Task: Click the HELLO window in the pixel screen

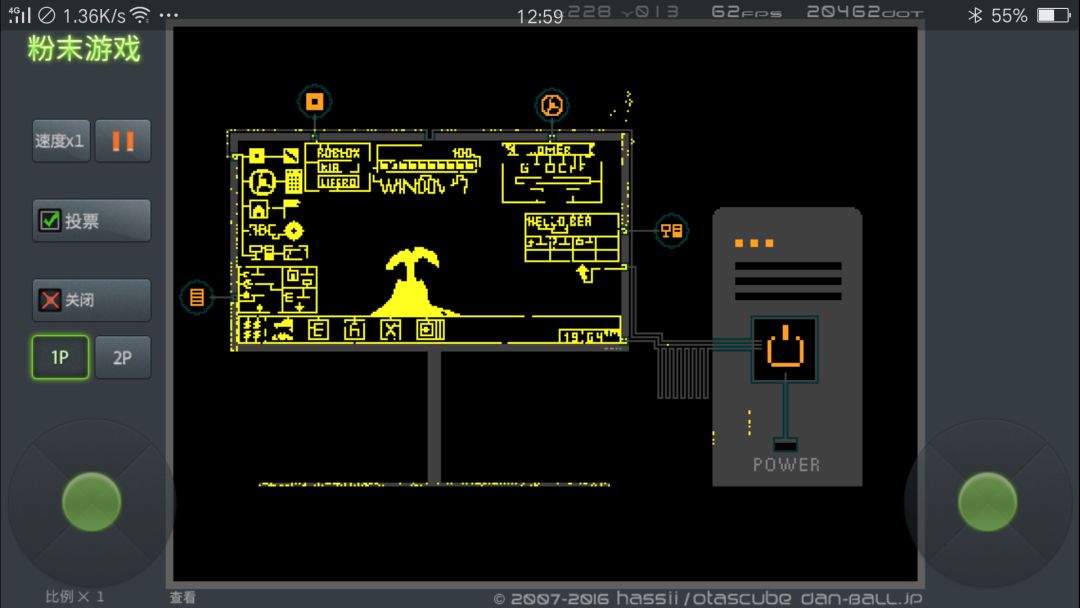Action: coord(572,238)
